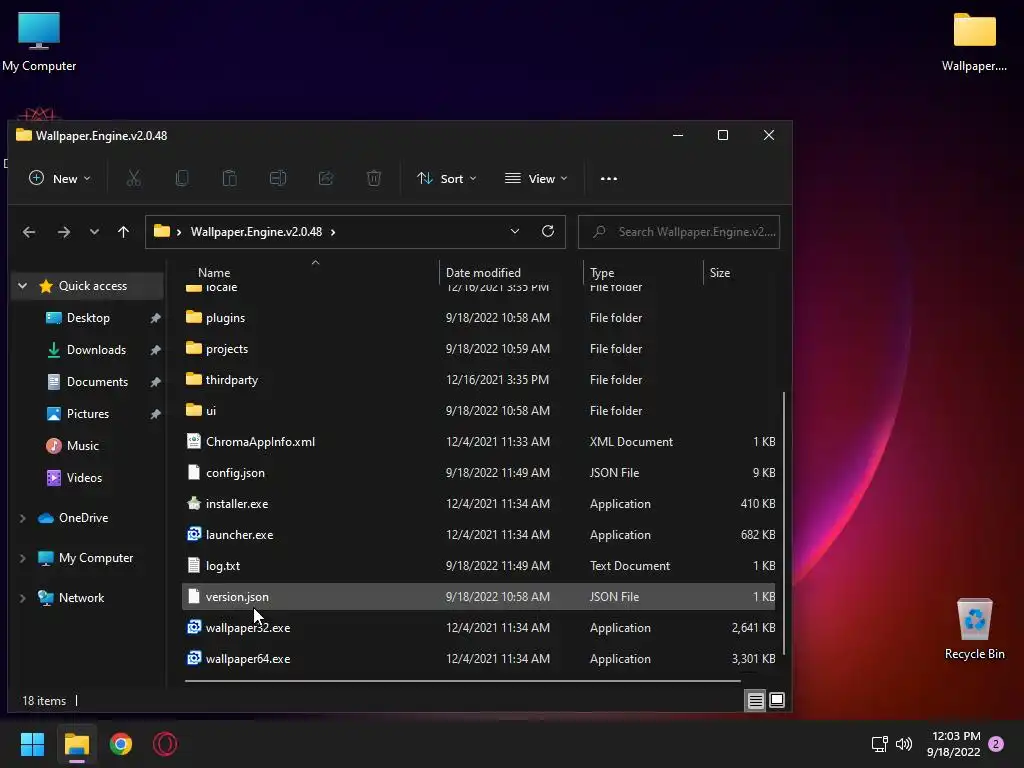
Task: Expand the breadcrumb chevron after Wallpaper.Engine.v2.0.48
Action: [x=333, y=232]
